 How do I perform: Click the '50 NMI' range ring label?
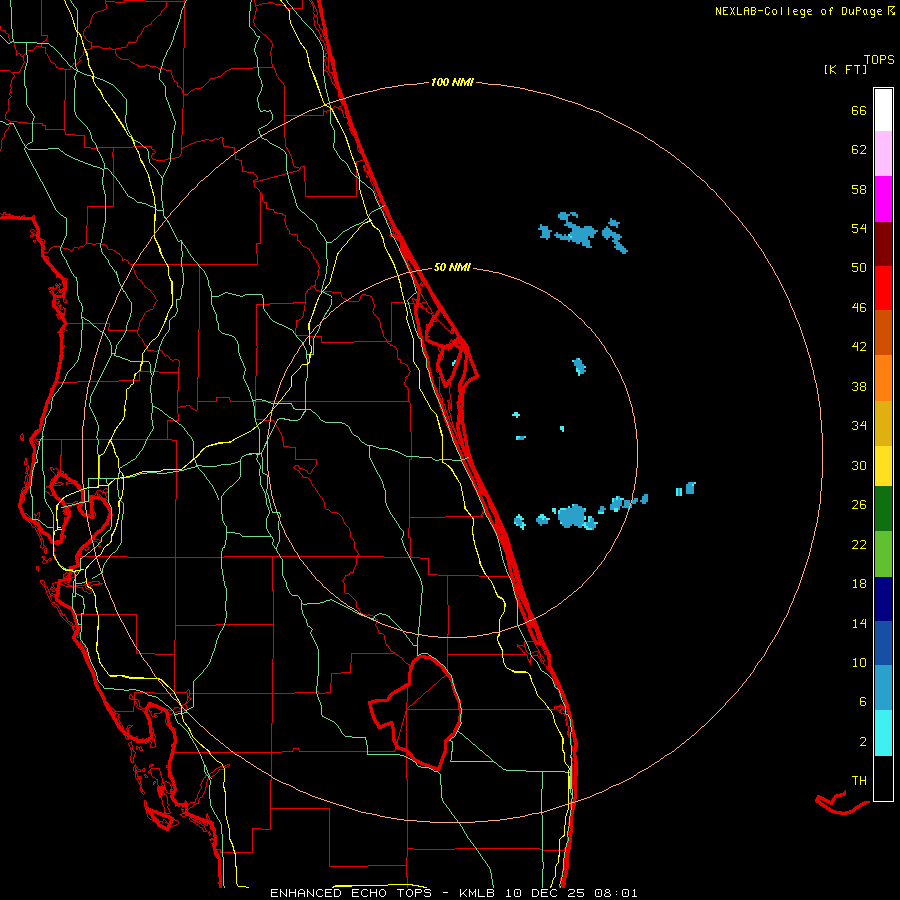point(452,267)
